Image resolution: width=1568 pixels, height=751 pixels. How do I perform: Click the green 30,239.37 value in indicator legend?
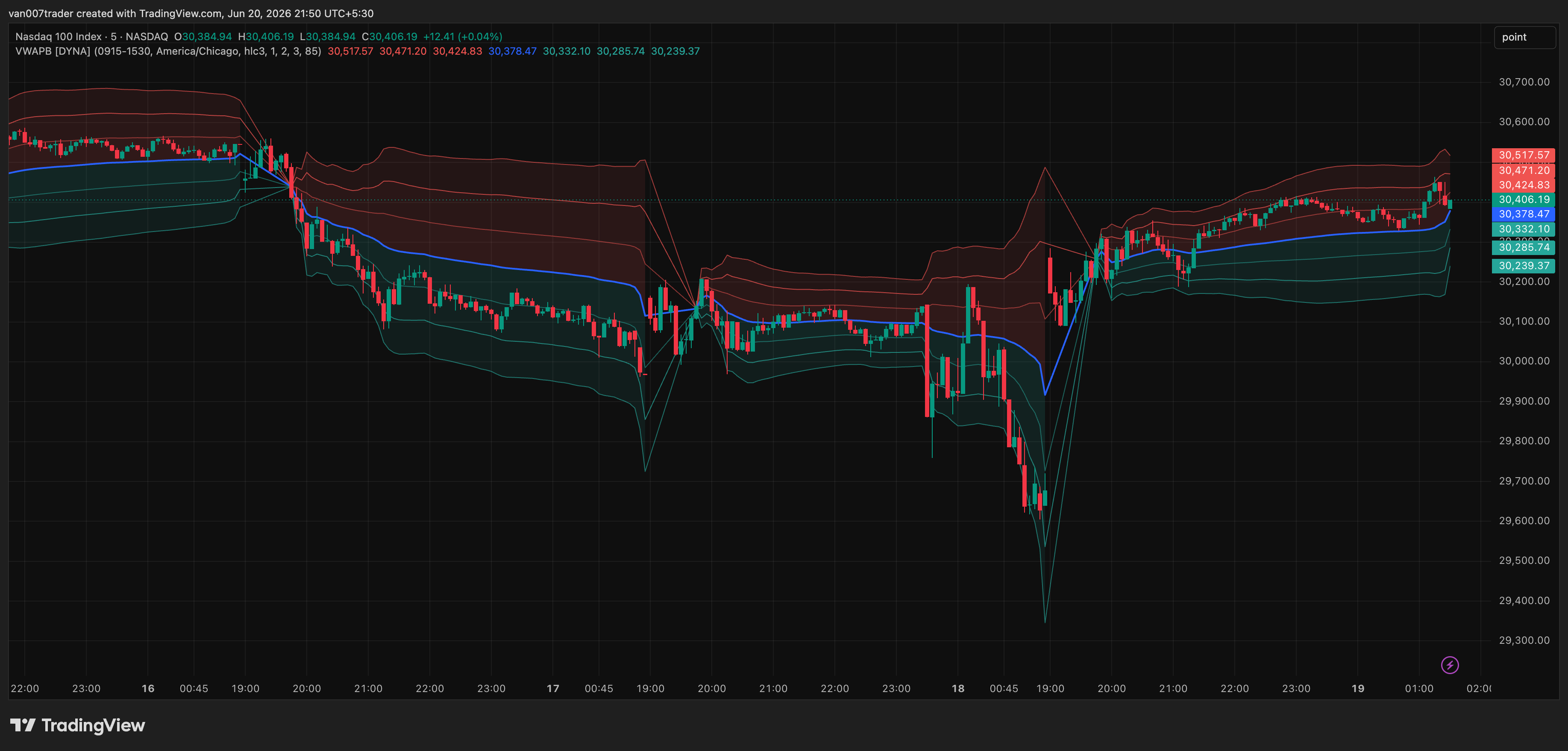675,51
